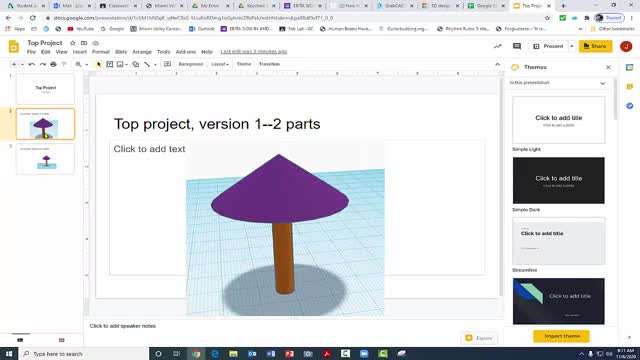Expand the In this presentation section

click(602, 83)
